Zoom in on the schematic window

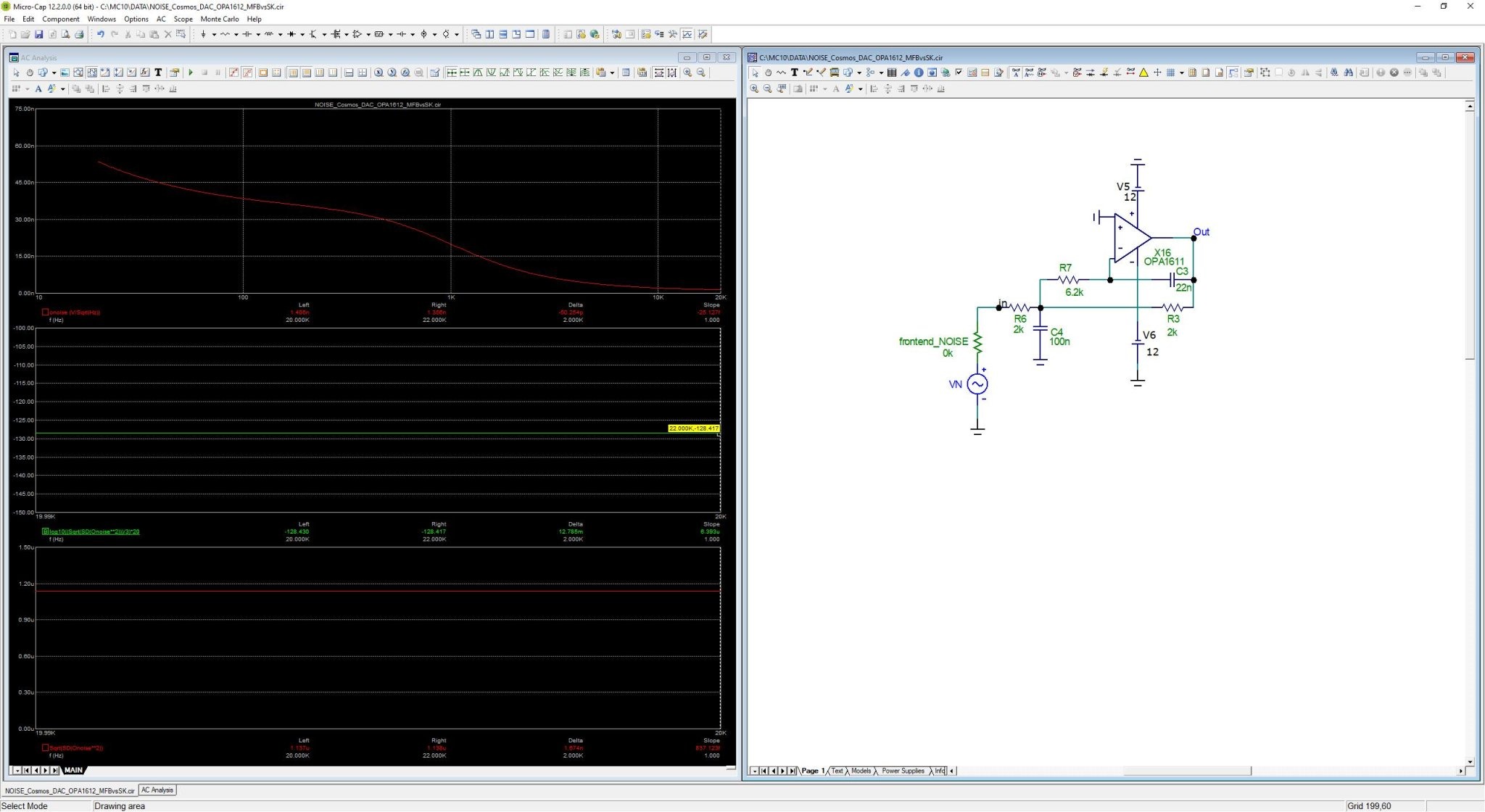click(x=754, y=88)
